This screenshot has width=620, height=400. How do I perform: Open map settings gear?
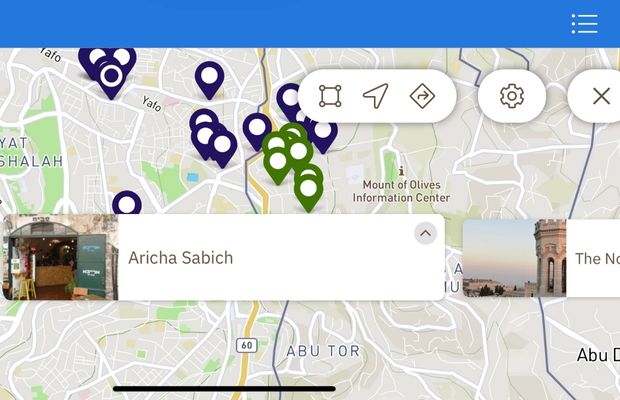pyautogui.click(x=512, y=96)
